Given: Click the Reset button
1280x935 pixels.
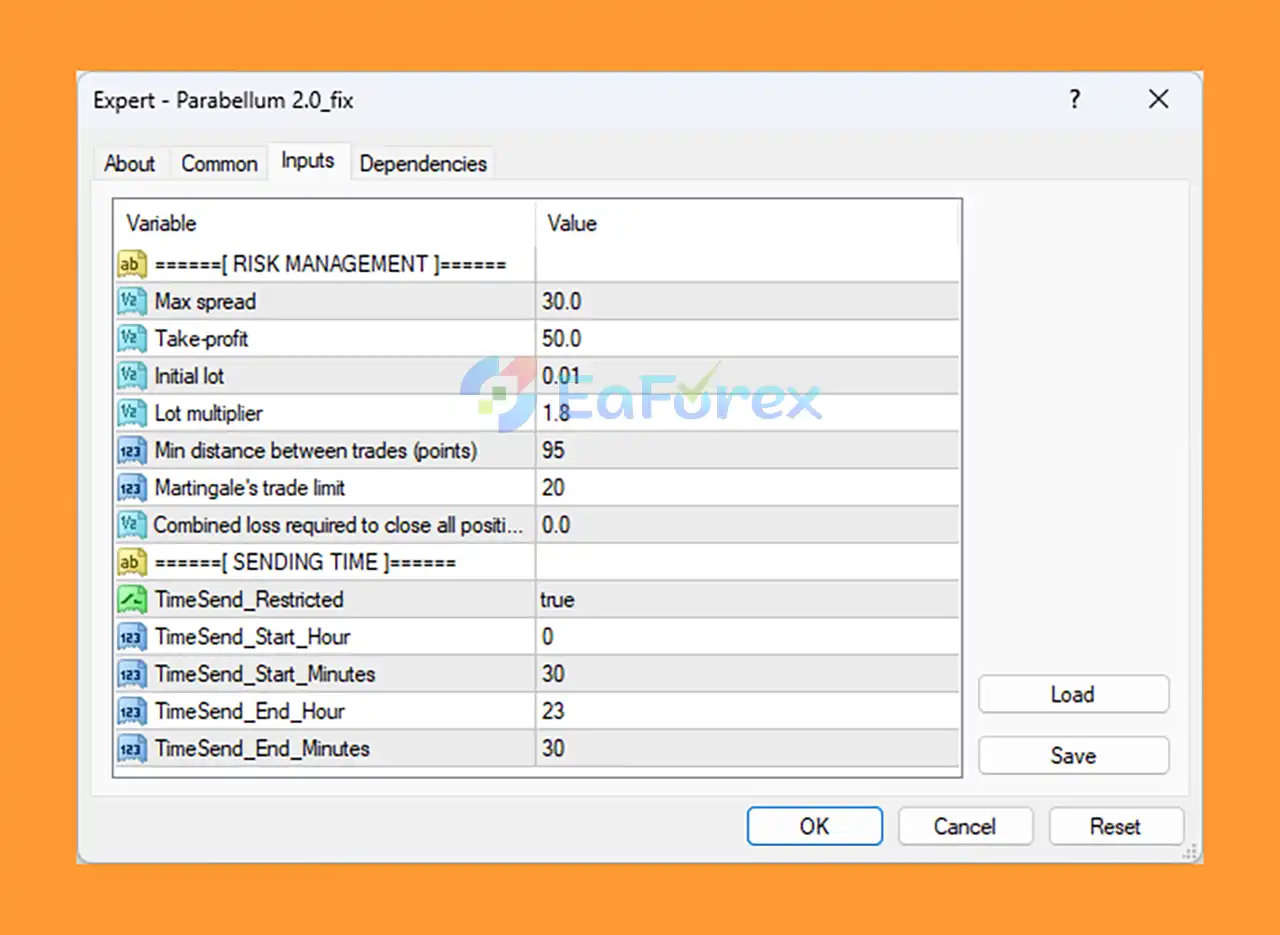Looking at the screenshot, I should coord(1115,826).
